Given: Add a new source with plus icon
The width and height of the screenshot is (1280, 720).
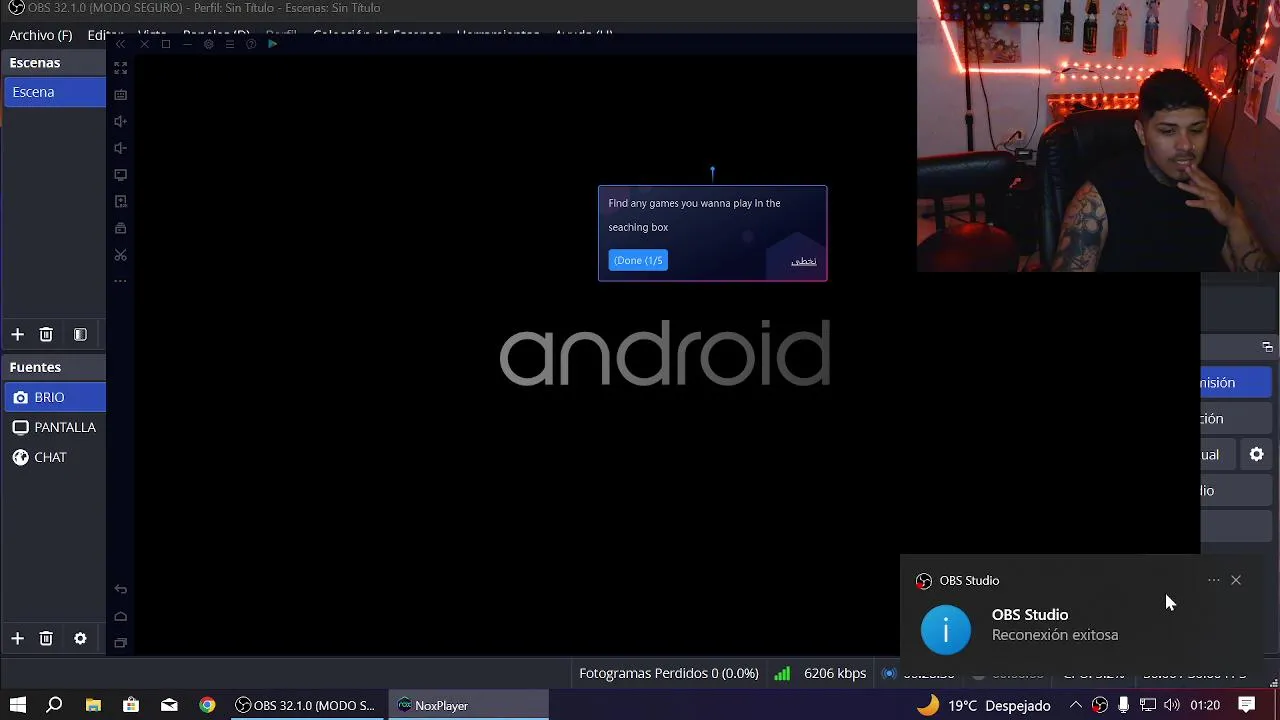Looking at the screenshot, I should tap(17, 639).
